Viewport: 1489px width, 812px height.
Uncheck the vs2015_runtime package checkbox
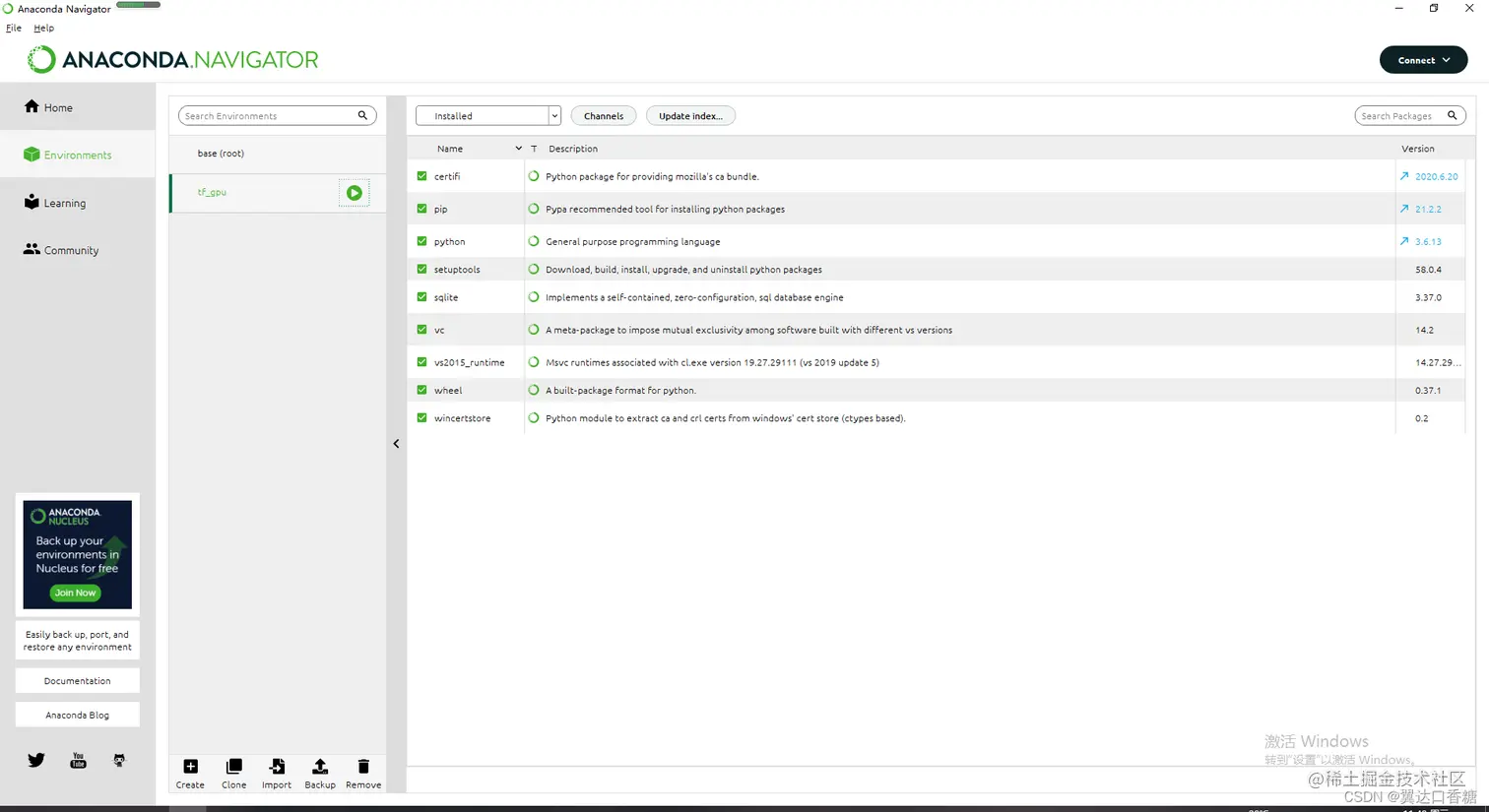422,362
